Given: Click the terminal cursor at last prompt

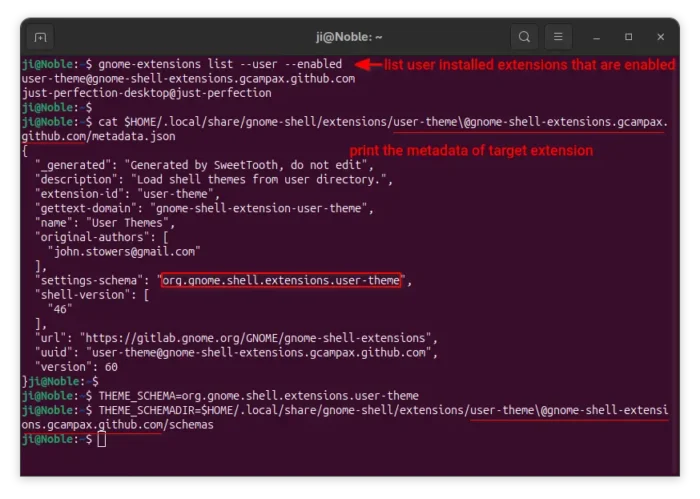Looking at the screenshot, I should pos(102,439).
